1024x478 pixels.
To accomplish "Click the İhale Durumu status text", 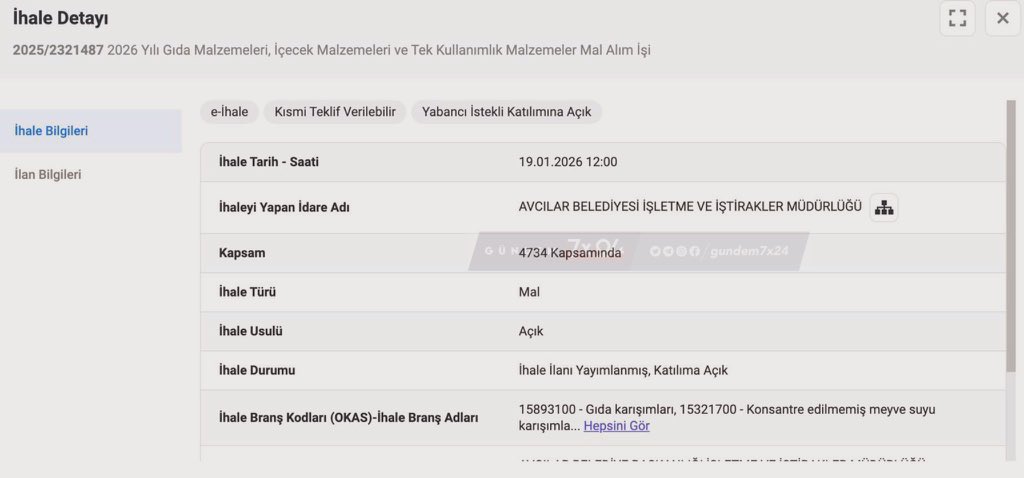I will point(623,370).
